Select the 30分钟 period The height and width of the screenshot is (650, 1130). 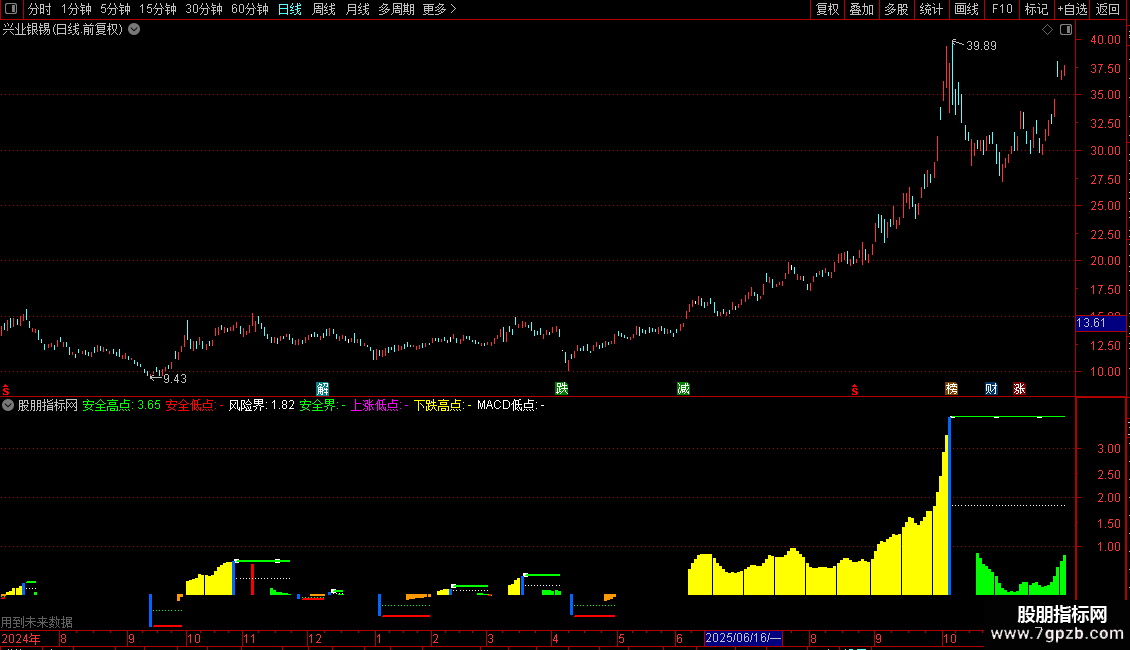[x=204, y=9]
